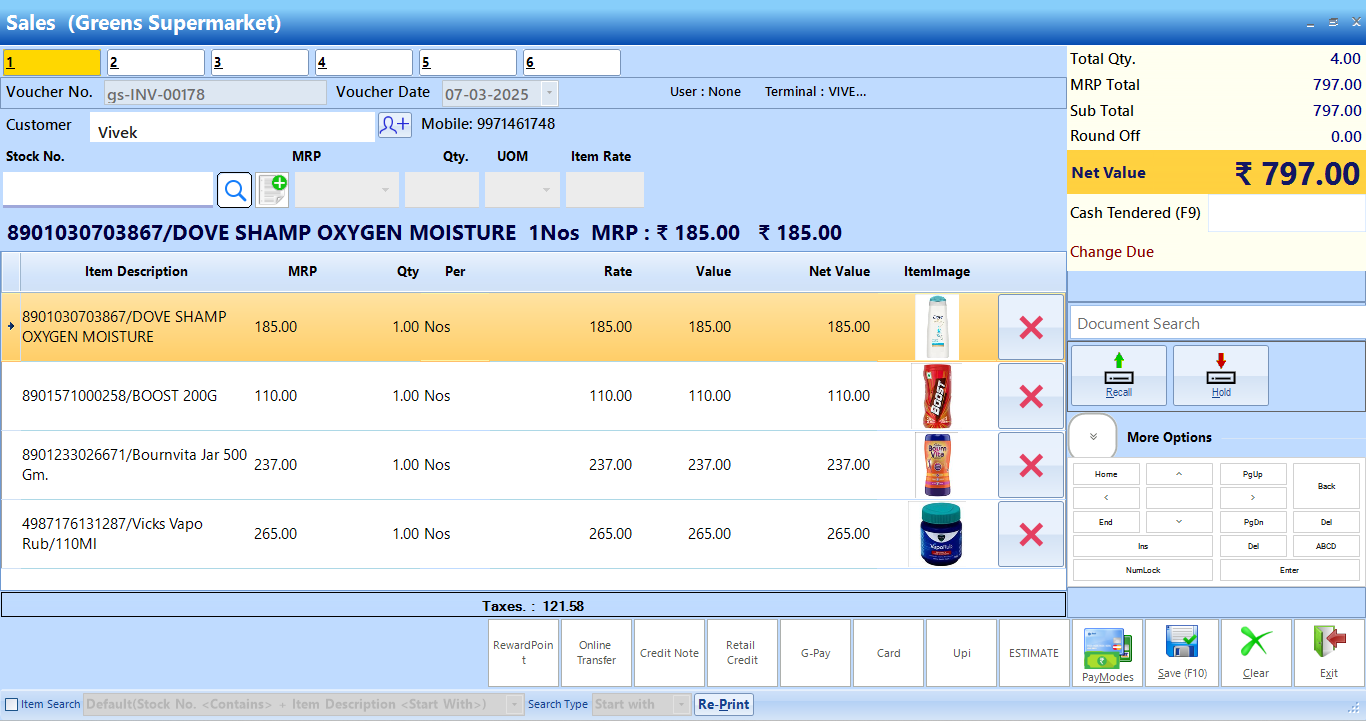Click the left arrow keypad key
The width and height of the screenshot is (1366, 721).
point(1106,498)
